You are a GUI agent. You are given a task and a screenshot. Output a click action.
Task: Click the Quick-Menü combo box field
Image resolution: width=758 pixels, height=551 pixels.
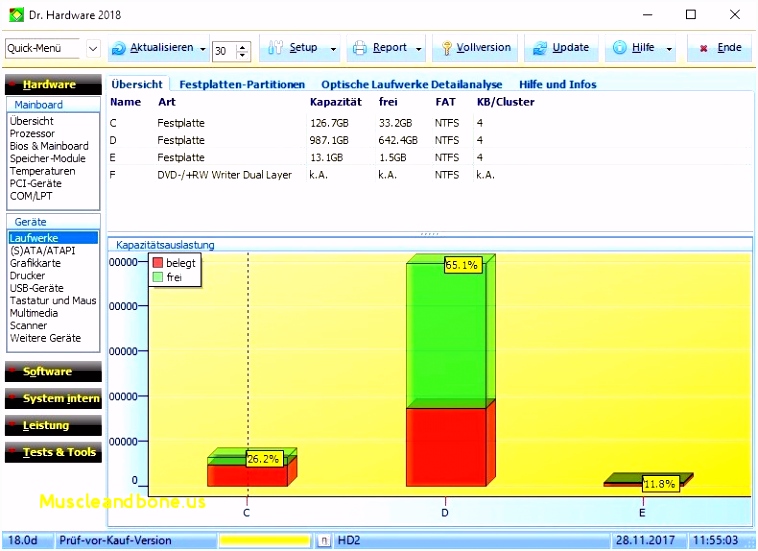tap(42, 48)
